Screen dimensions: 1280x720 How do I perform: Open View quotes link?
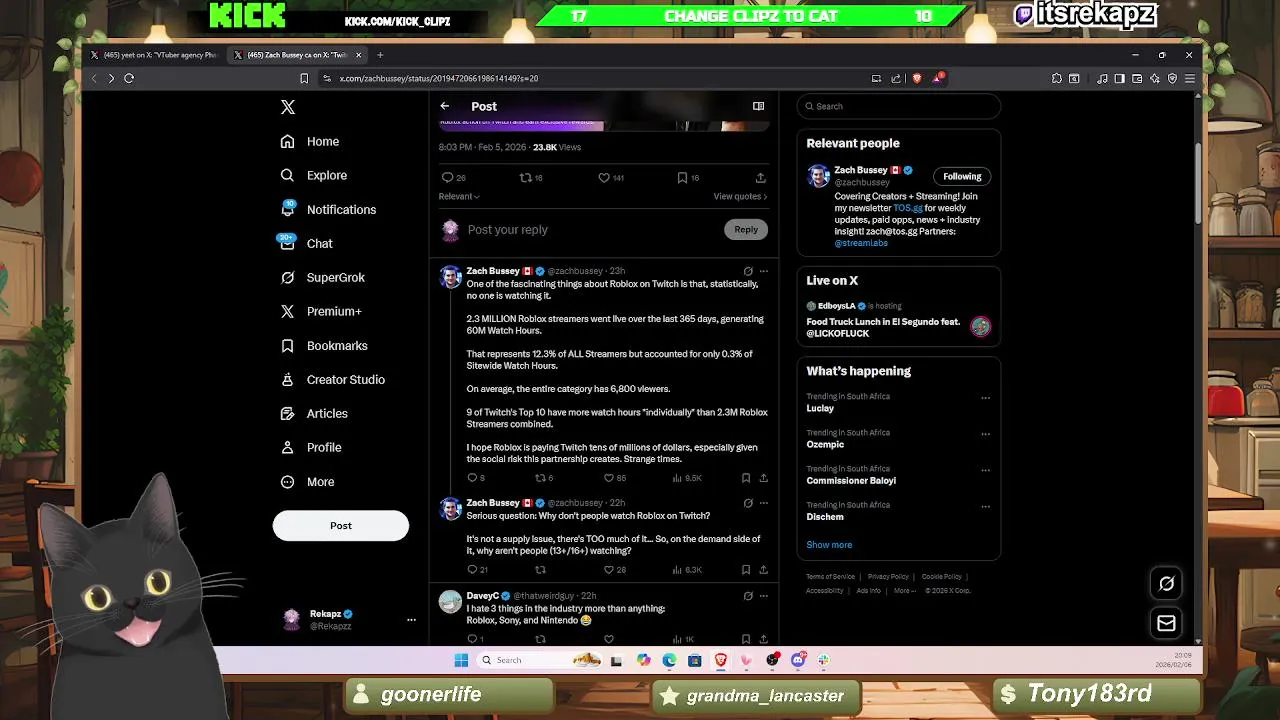pyautogui.click(x=740, y=197)
